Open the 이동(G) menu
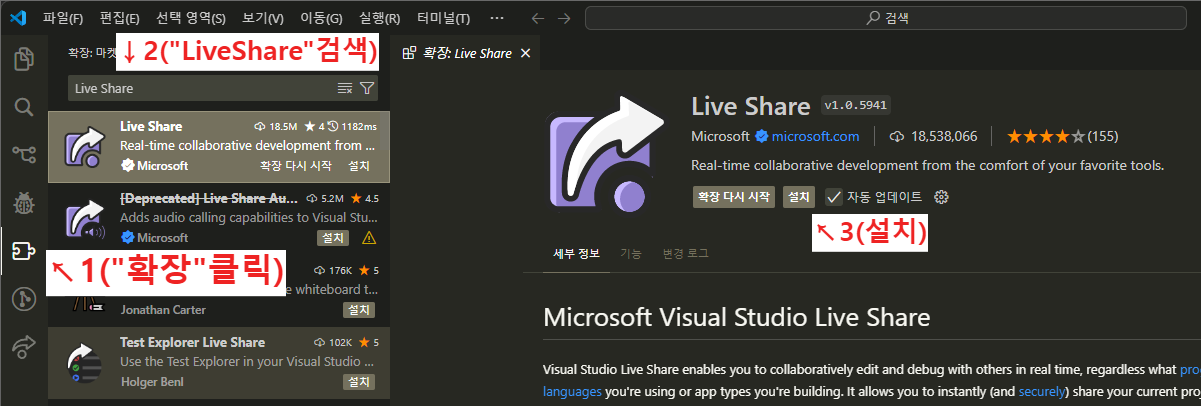Image resolution: width=1201 pixels, height=406 pixels. tap(321, 18)
